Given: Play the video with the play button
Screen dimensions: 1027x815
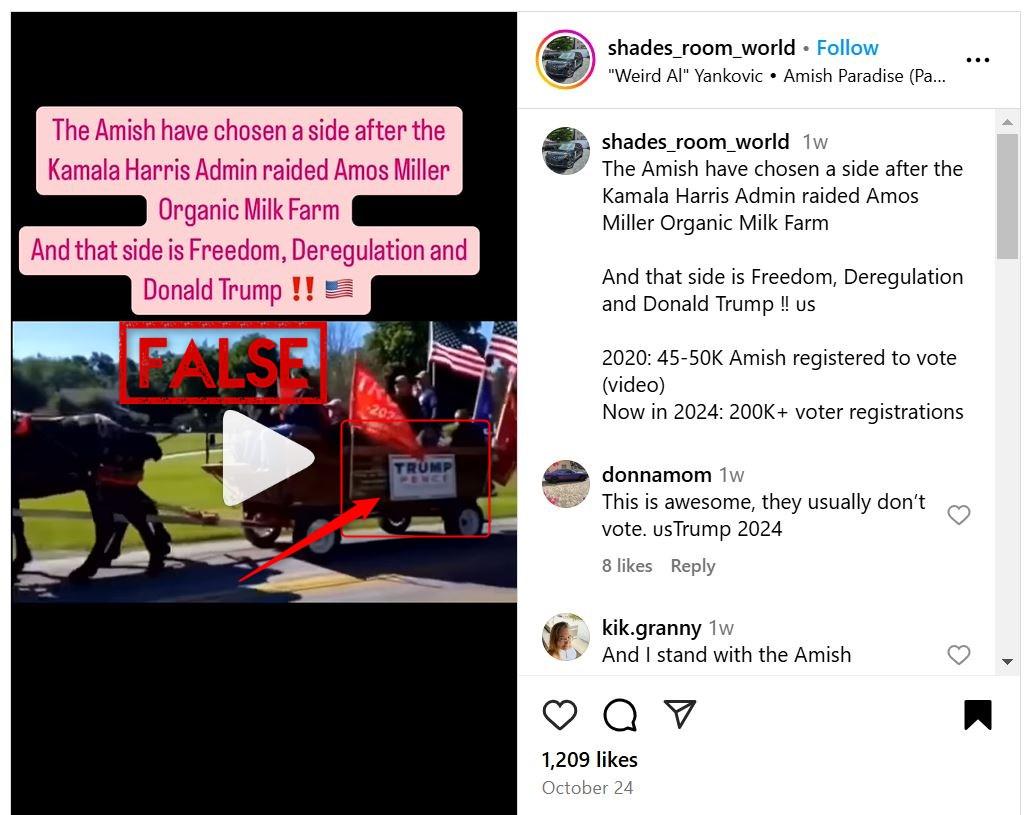Looking at the screenshot, I should (x=267, y=457).
